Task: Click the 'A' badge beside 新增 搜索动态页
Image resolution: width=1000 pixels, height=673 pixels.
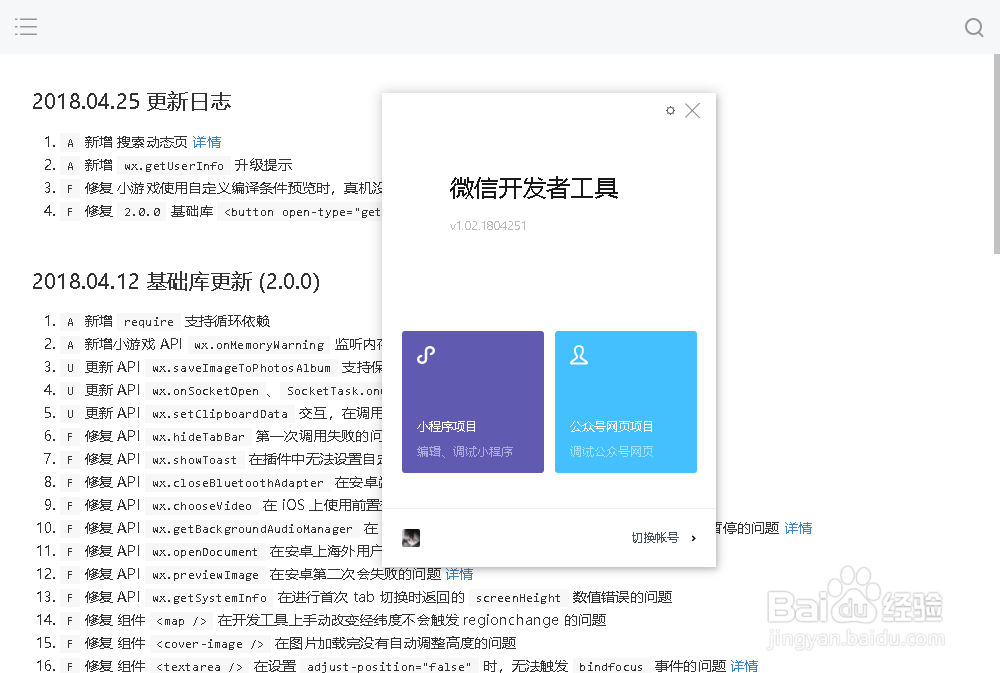Action: pos(69,142)
